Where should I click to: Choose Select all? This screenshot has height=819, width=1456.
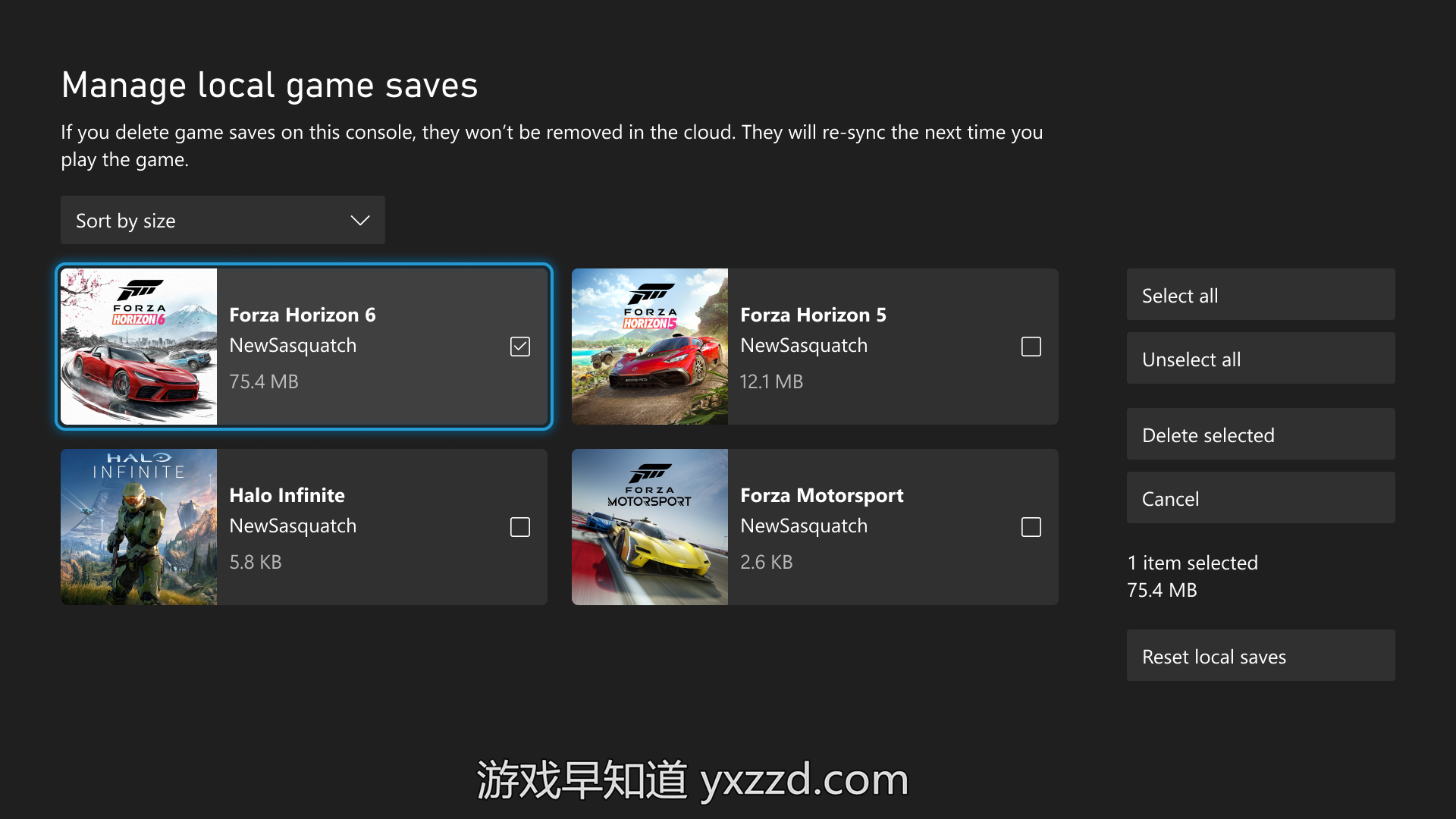click(1260, 294)
